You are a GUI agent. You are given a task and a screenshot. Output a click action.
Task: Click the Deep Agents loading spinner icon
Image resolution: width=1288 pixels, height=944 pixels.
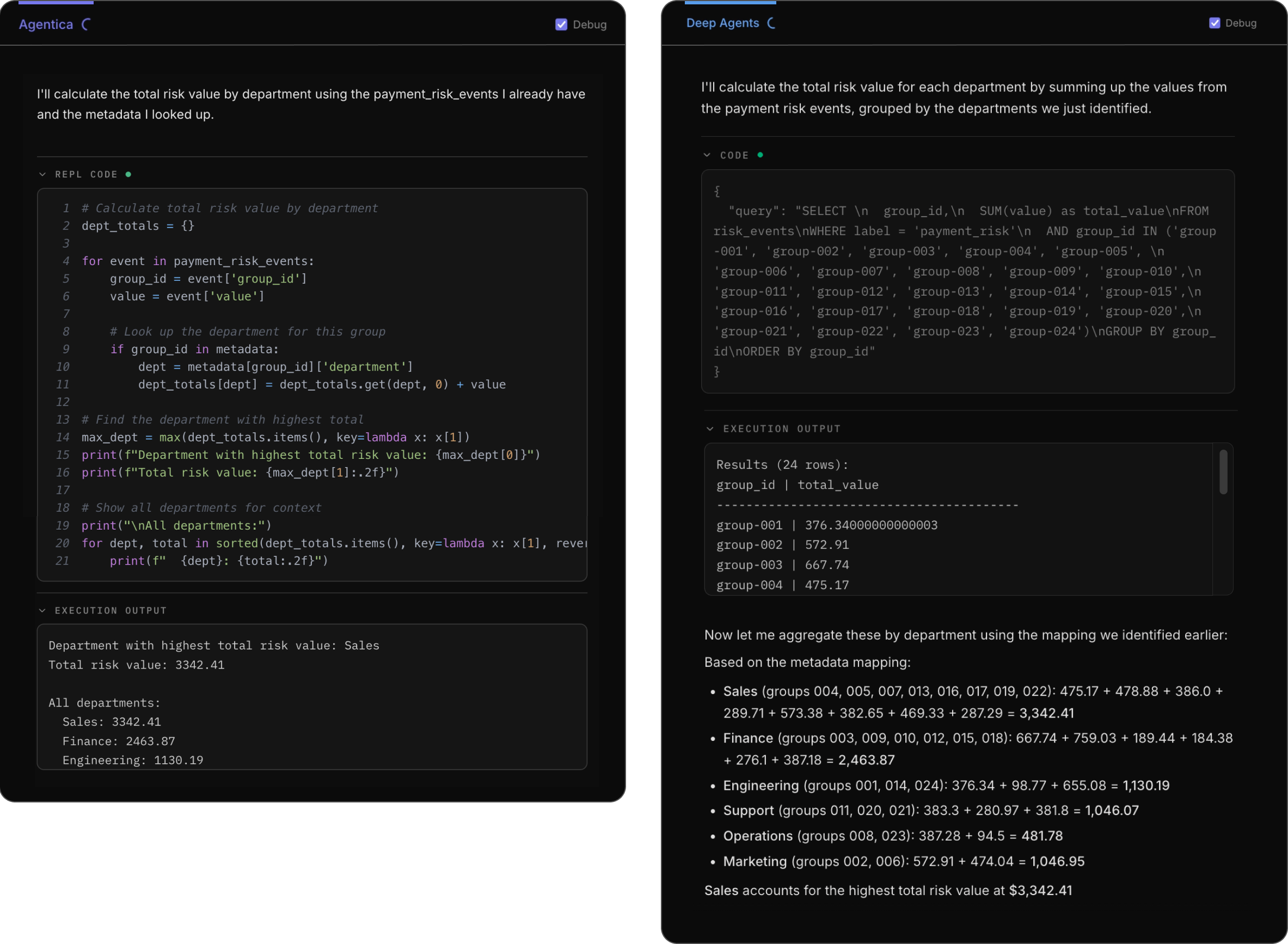coord(771,23)
